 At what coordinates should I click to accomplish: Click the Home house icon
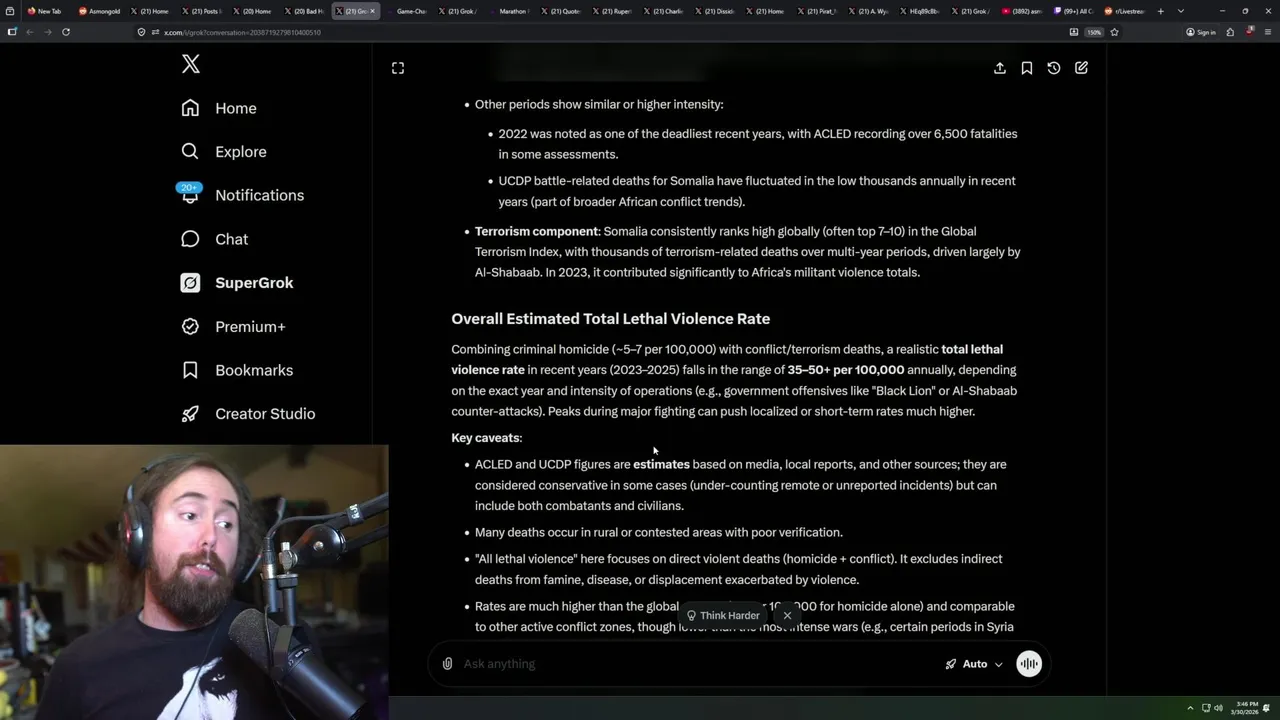click(x=190, y=108)
